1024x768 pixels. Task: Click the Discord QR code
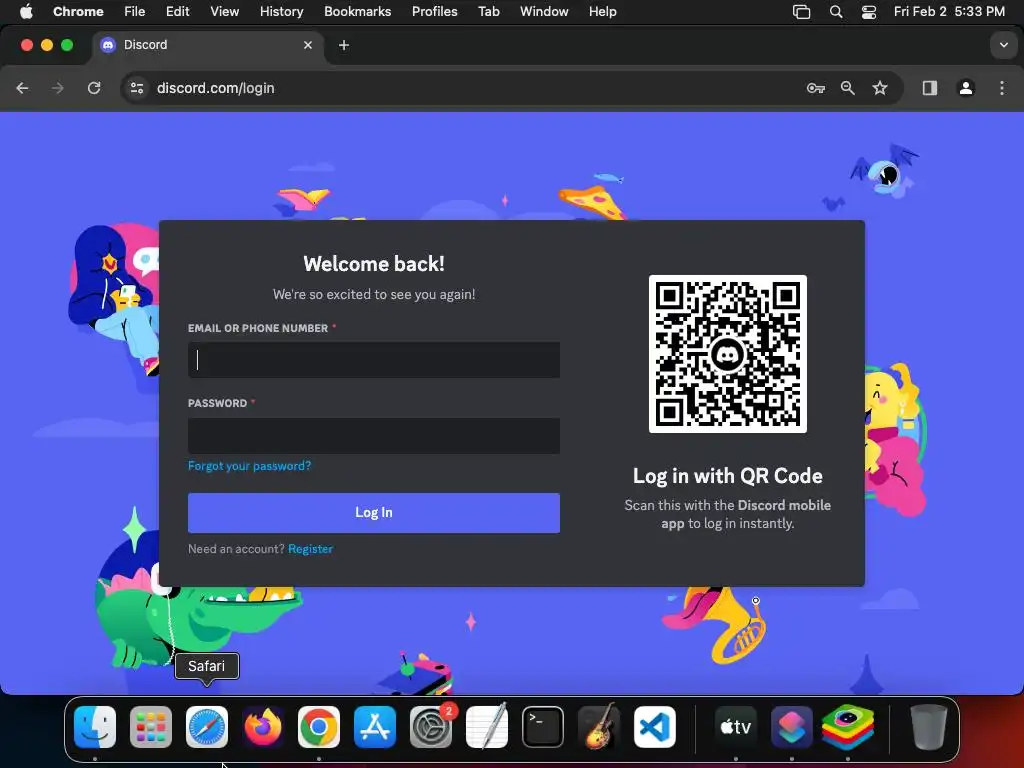coord(728,354)
